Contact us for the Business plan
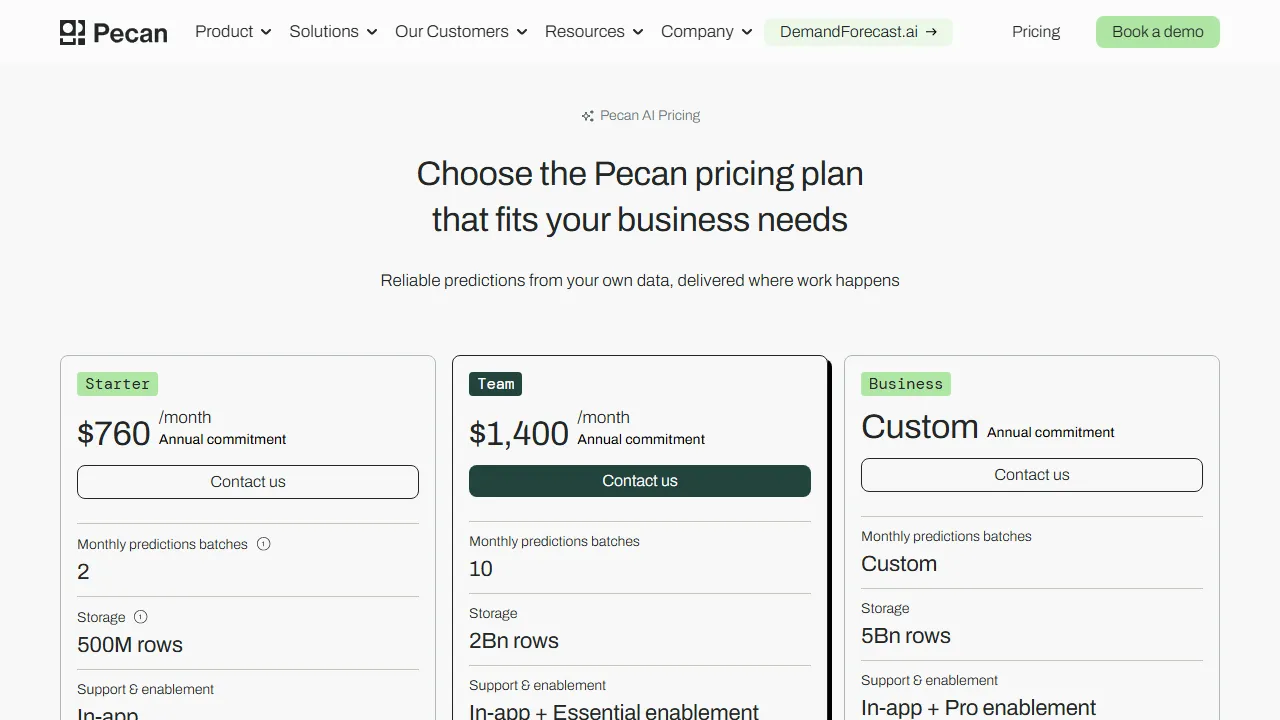 coord(1032,475)
